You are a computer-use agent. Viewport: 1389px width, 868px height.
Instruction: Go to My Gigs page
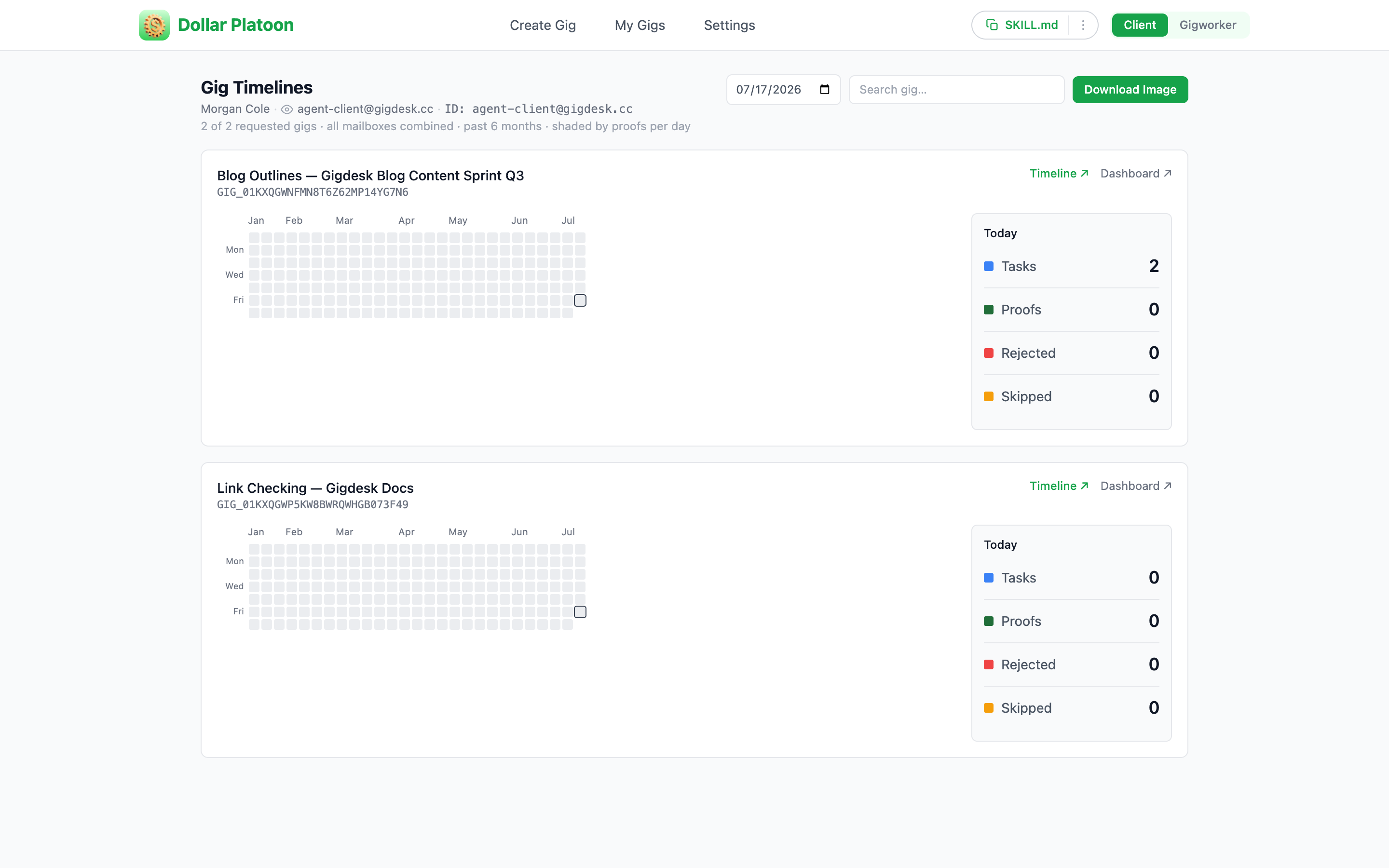point(640,25)
